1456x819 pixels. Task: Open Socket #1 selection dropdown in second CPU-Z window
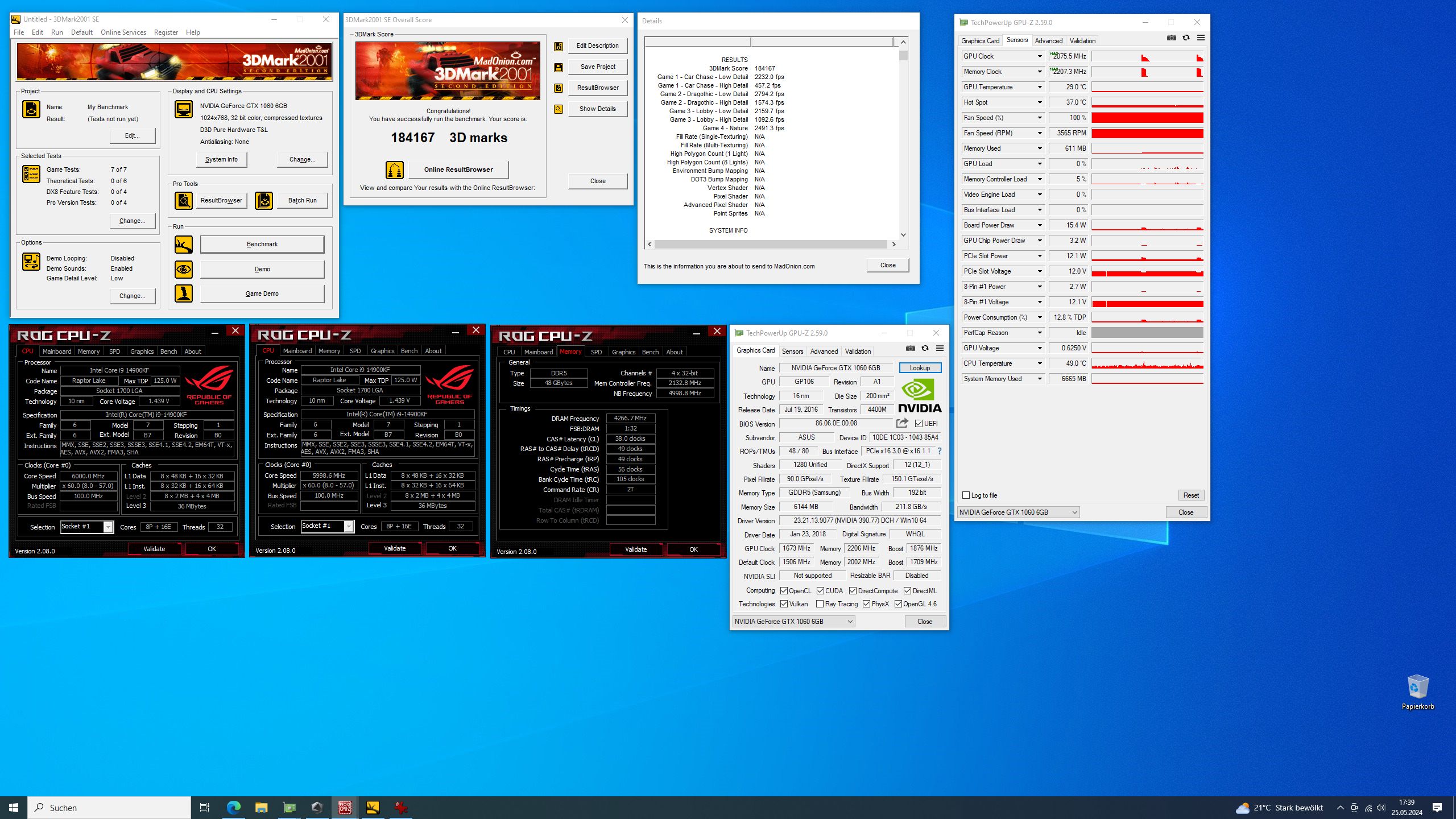(328, 526)
